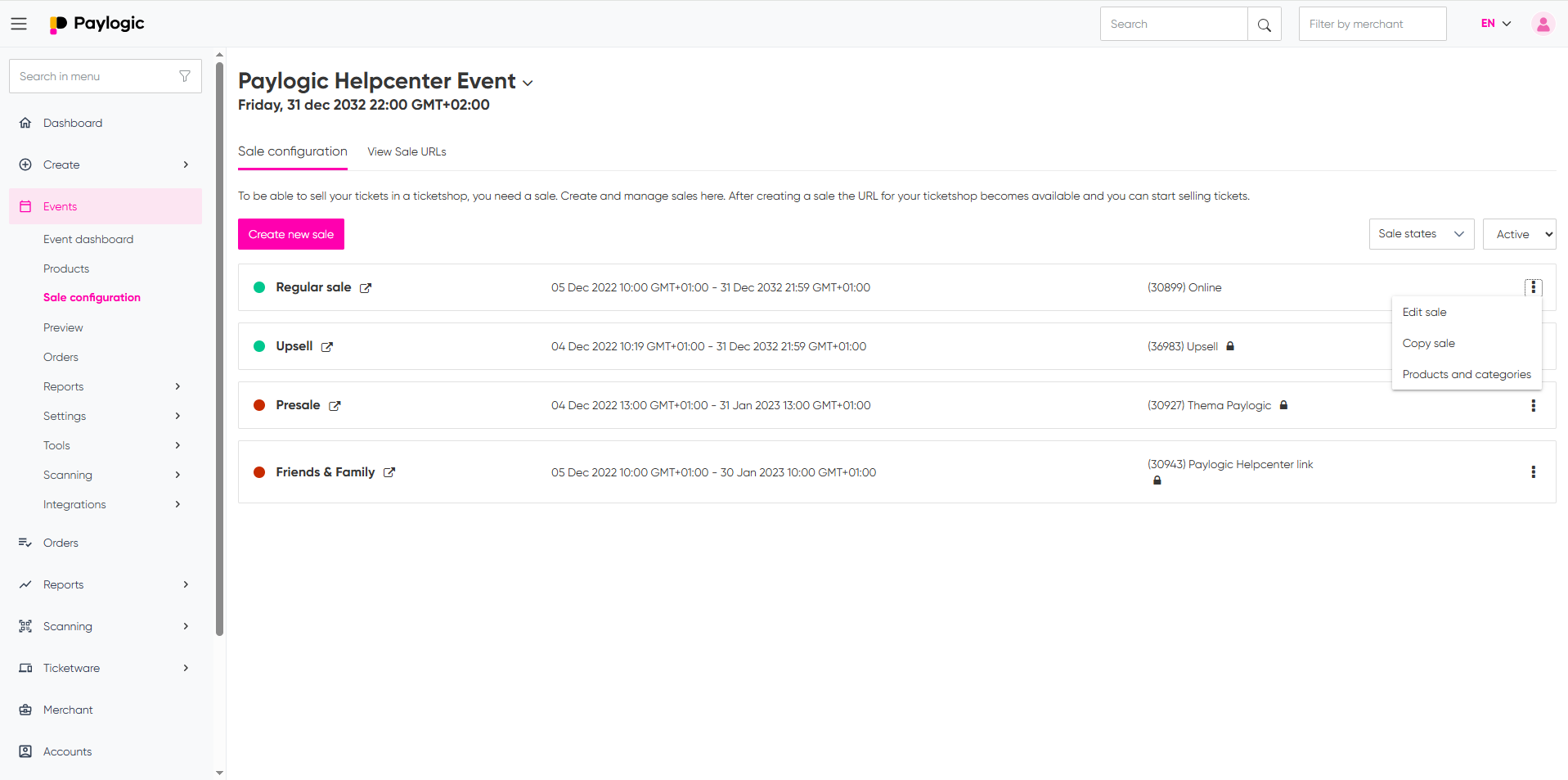Image resolution: width=1568 pixels, height=780 pixels.
Task: Open Products in sidebar
Action: pos(66,268)
